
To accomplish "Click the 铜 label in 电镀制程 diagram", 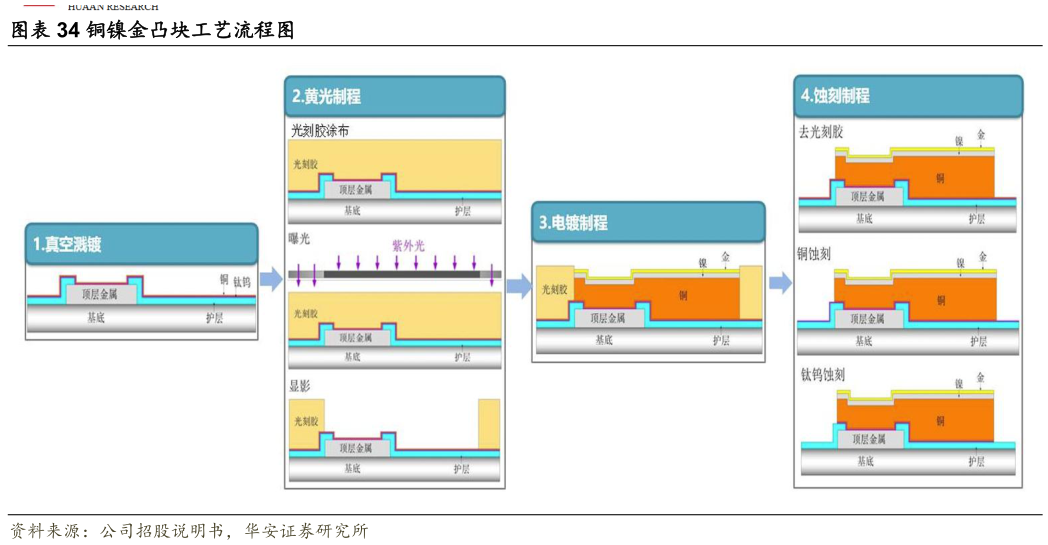I will (x=683, y=295).
